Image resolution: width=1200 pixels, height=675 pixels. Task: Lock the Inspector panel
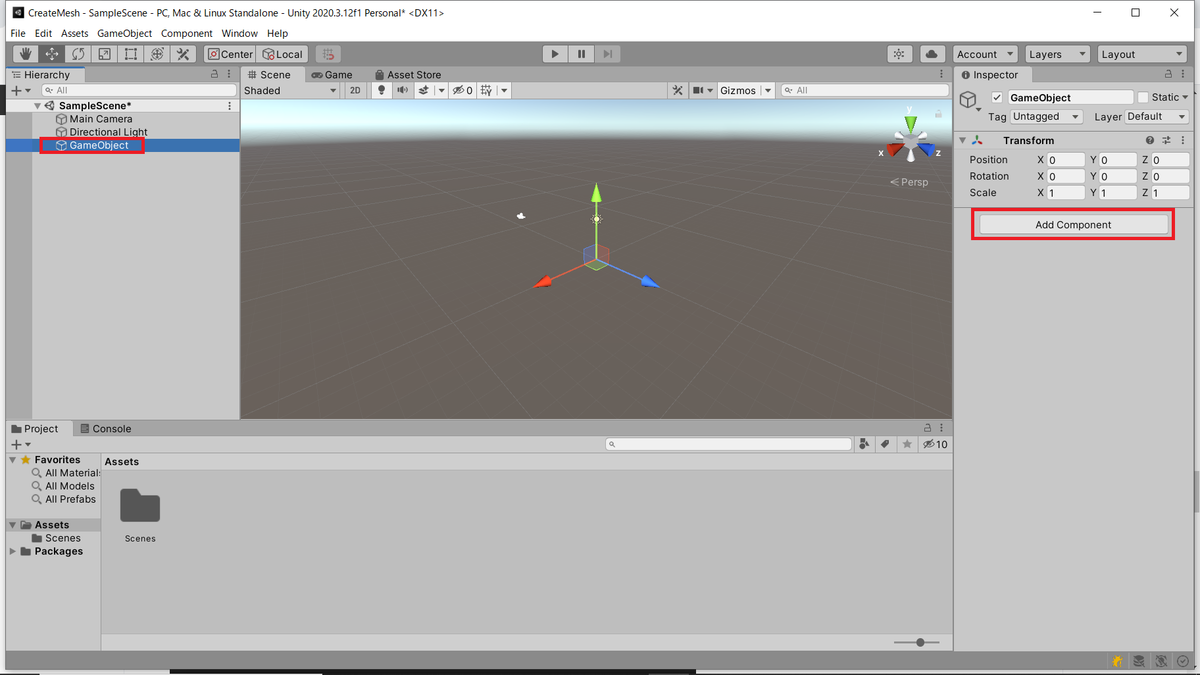(1168, 75)
